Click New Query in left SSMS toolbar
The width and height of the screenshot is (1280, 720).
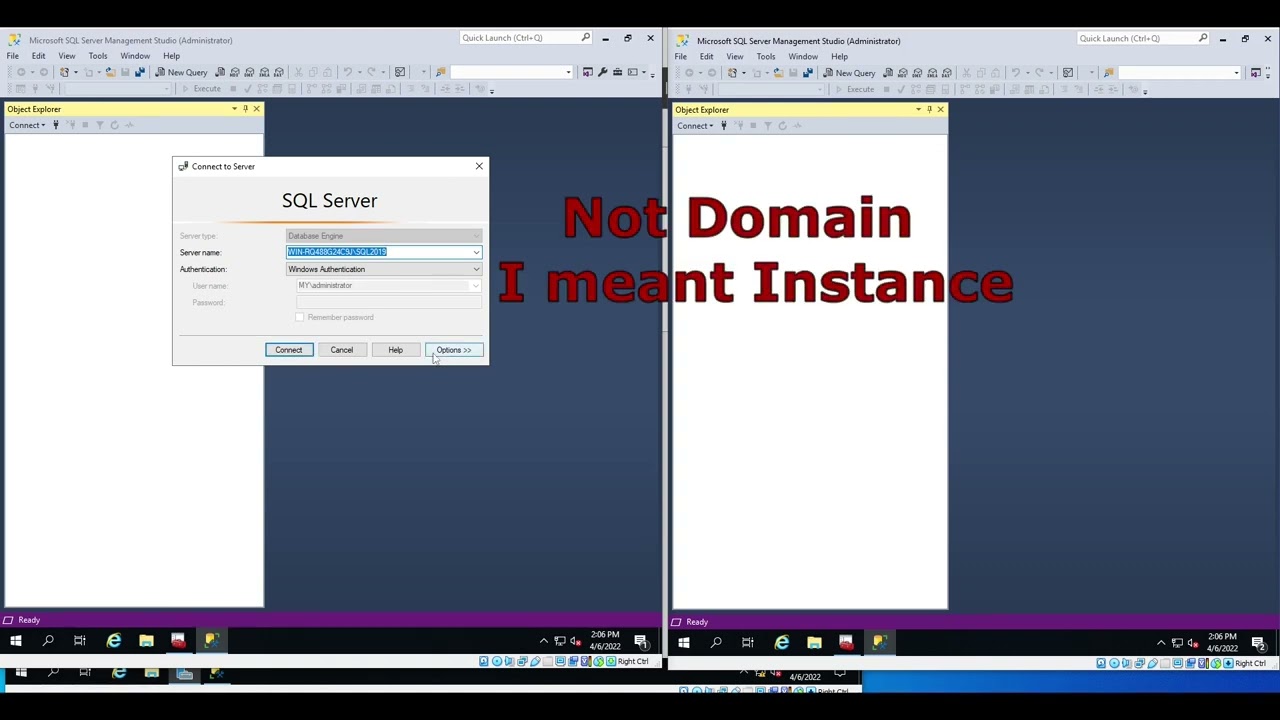(x=182, y=72)
